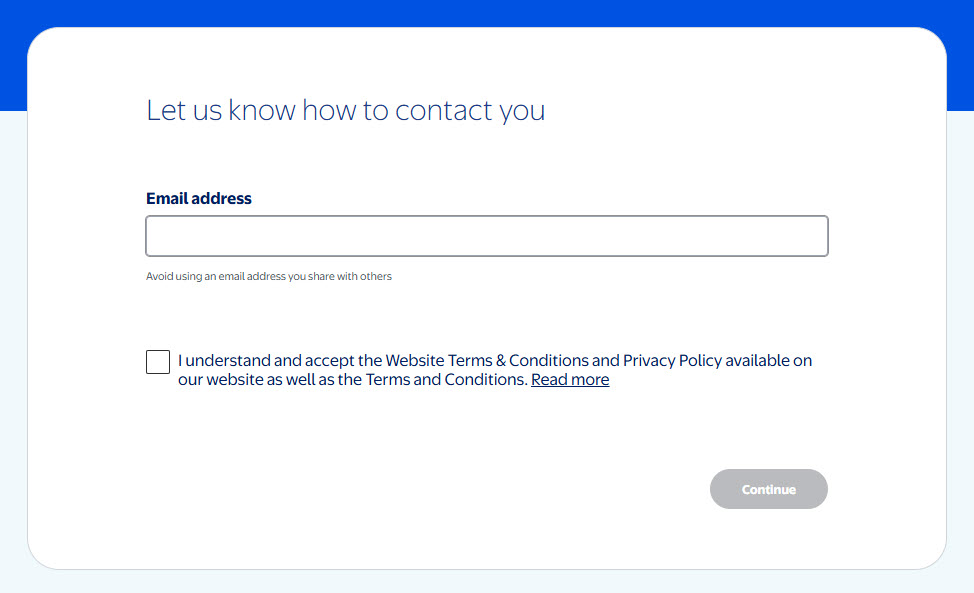Tick the terms and conditions checkbox
Screen dimensions: 974x593
[x=158, y=362]
